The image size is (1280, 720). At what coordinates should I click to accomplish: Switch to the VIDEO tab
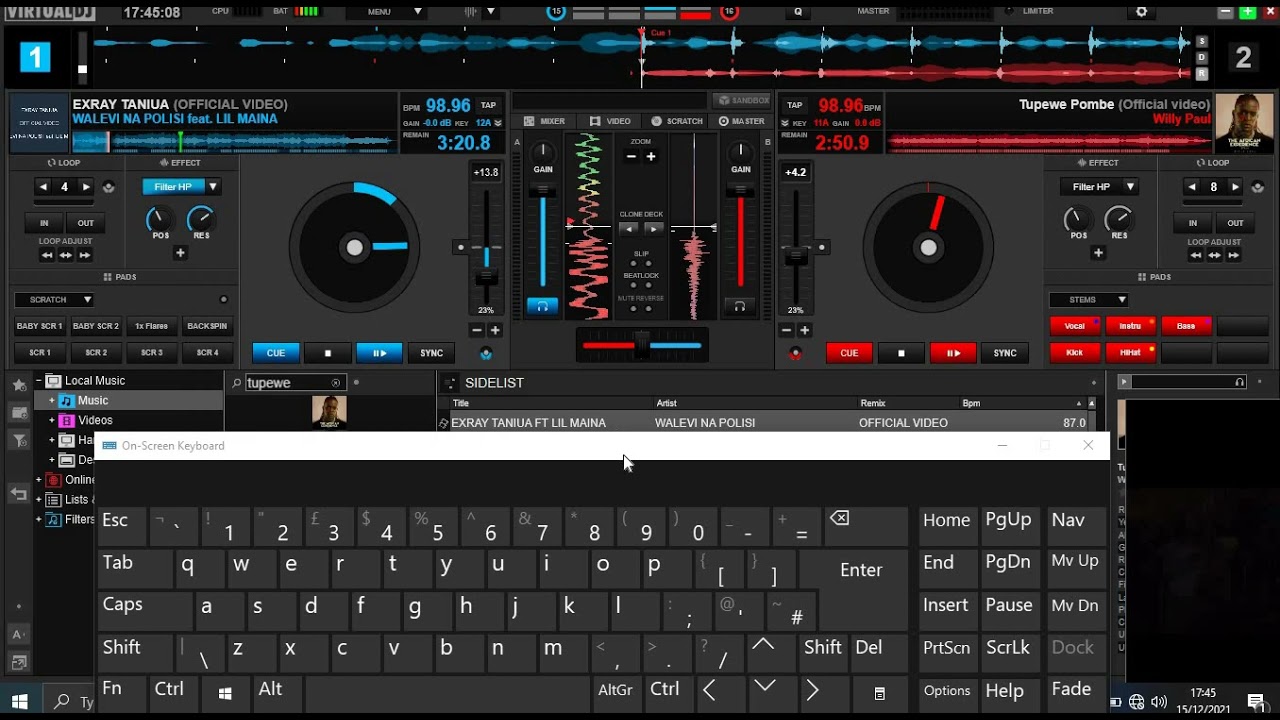point(610,121)
